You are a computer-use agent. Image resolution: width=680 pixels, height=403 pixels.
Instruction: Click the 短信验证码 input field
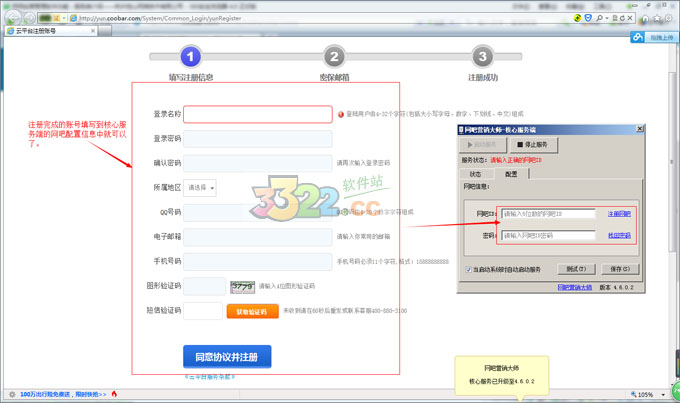tap(203, 311)
